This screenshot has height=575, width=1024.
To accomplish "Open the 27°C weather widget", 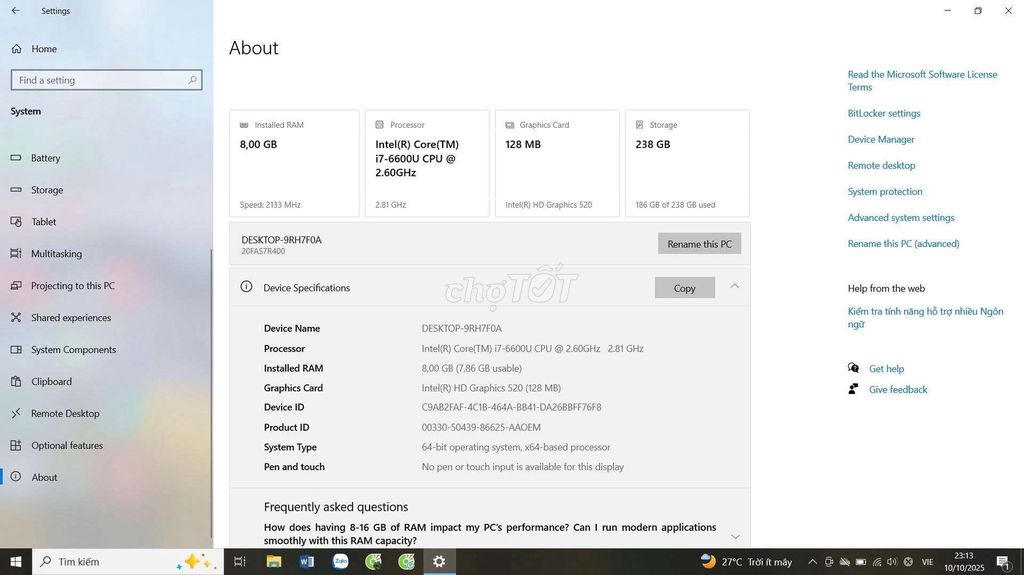I will coord(746,561).
